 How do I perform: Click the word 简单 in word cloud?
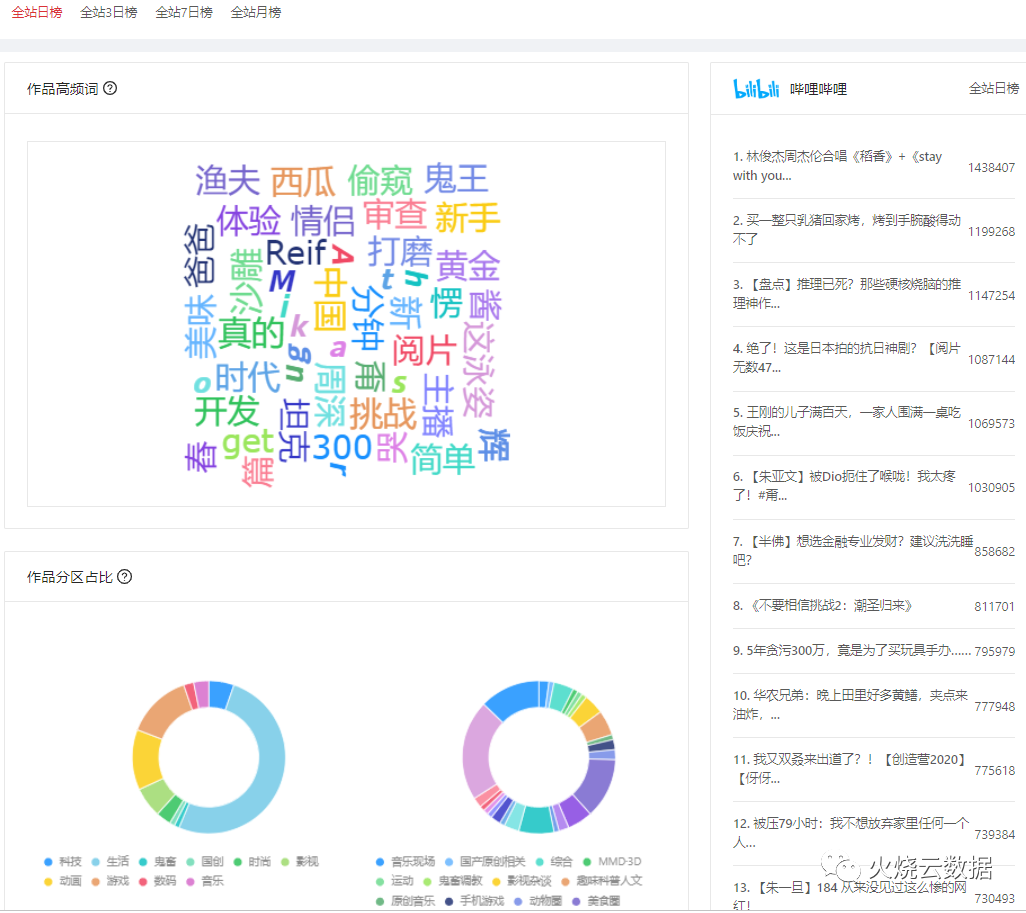[442, 459]
